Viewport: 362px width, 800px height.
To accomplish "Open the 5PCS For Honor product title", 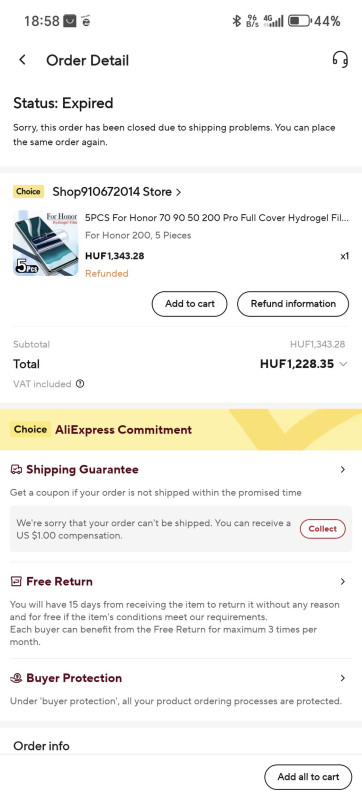I will tap(217, 218).
